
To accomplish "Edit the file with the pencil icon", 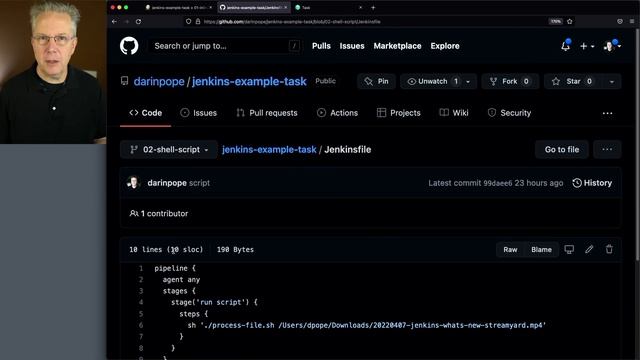I will 589,249.
